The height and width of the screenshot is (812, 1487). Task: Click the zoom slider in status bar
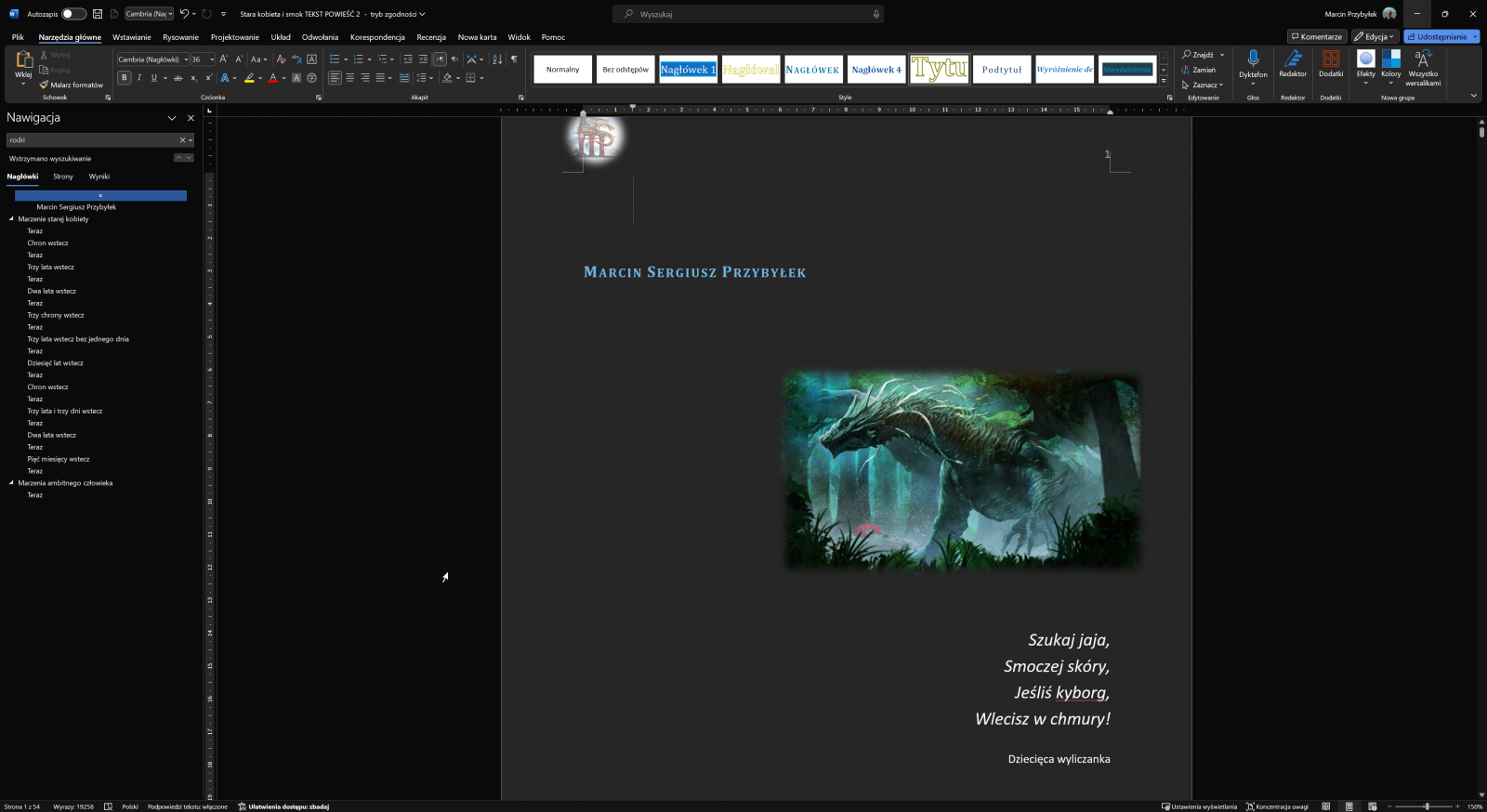tap(1426, 806)
